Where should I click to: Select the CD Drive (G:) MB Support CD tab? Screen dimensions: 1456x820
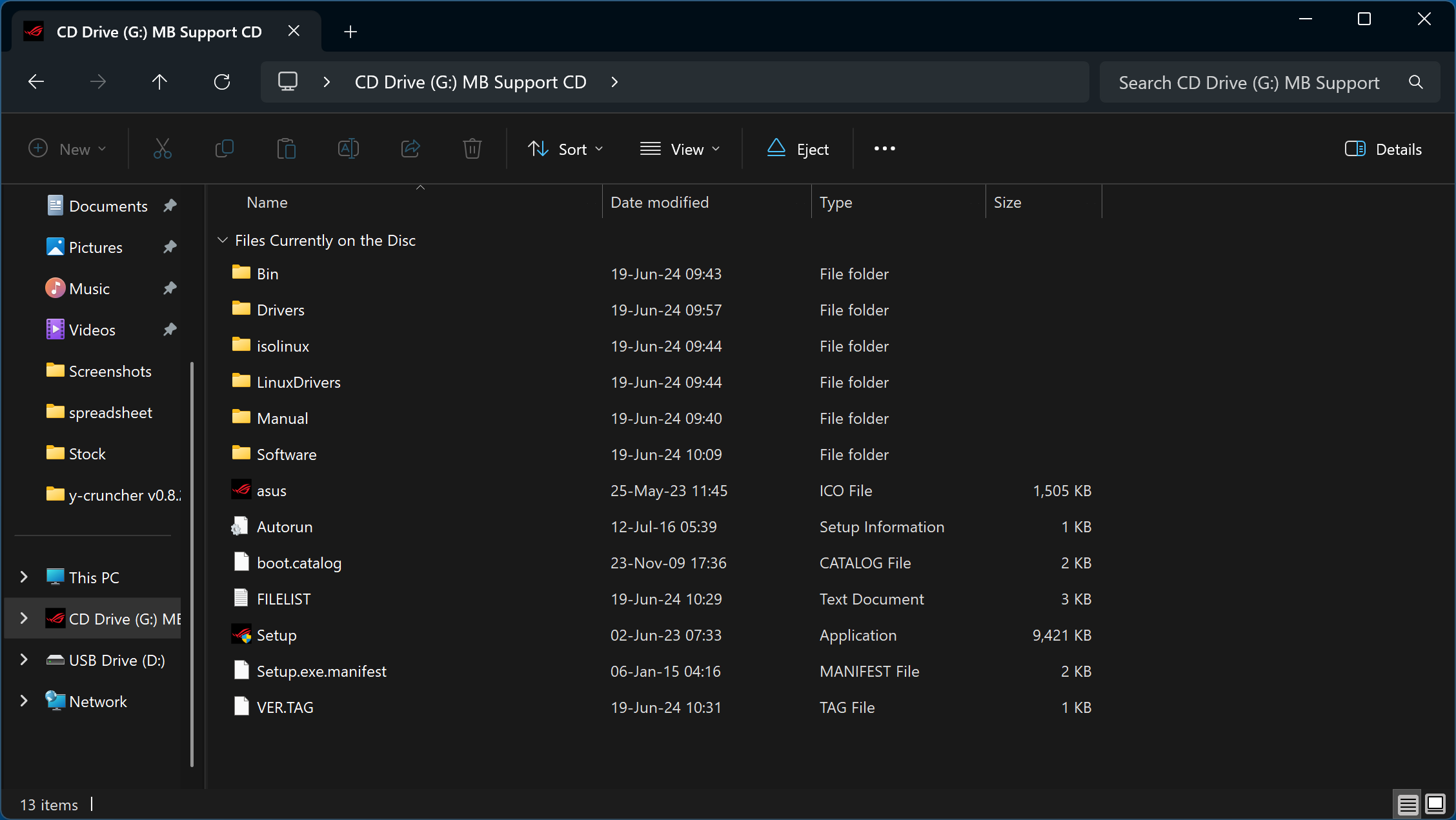pyautogui.click(x=159, y=32)
